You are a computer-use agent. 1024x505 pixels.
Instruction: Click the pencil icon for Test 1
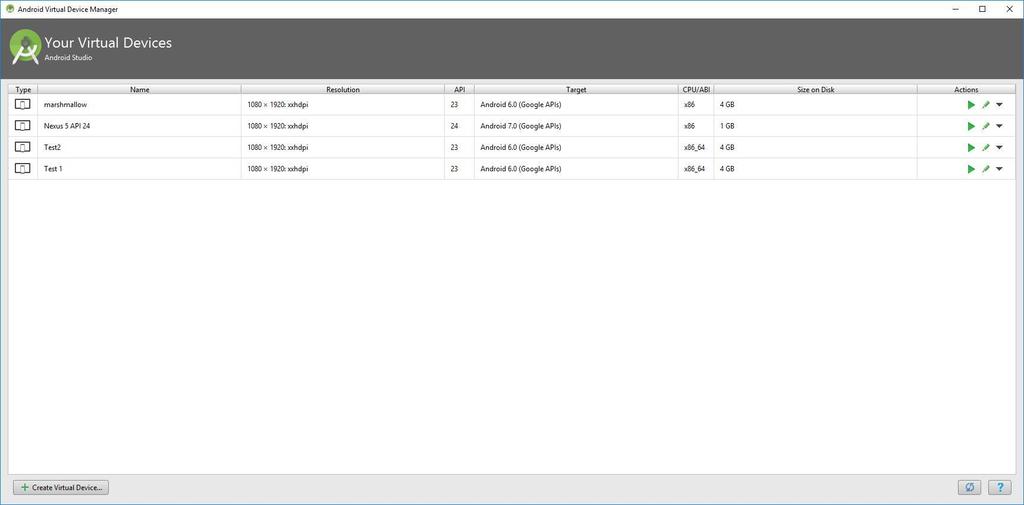pos(985,169)
